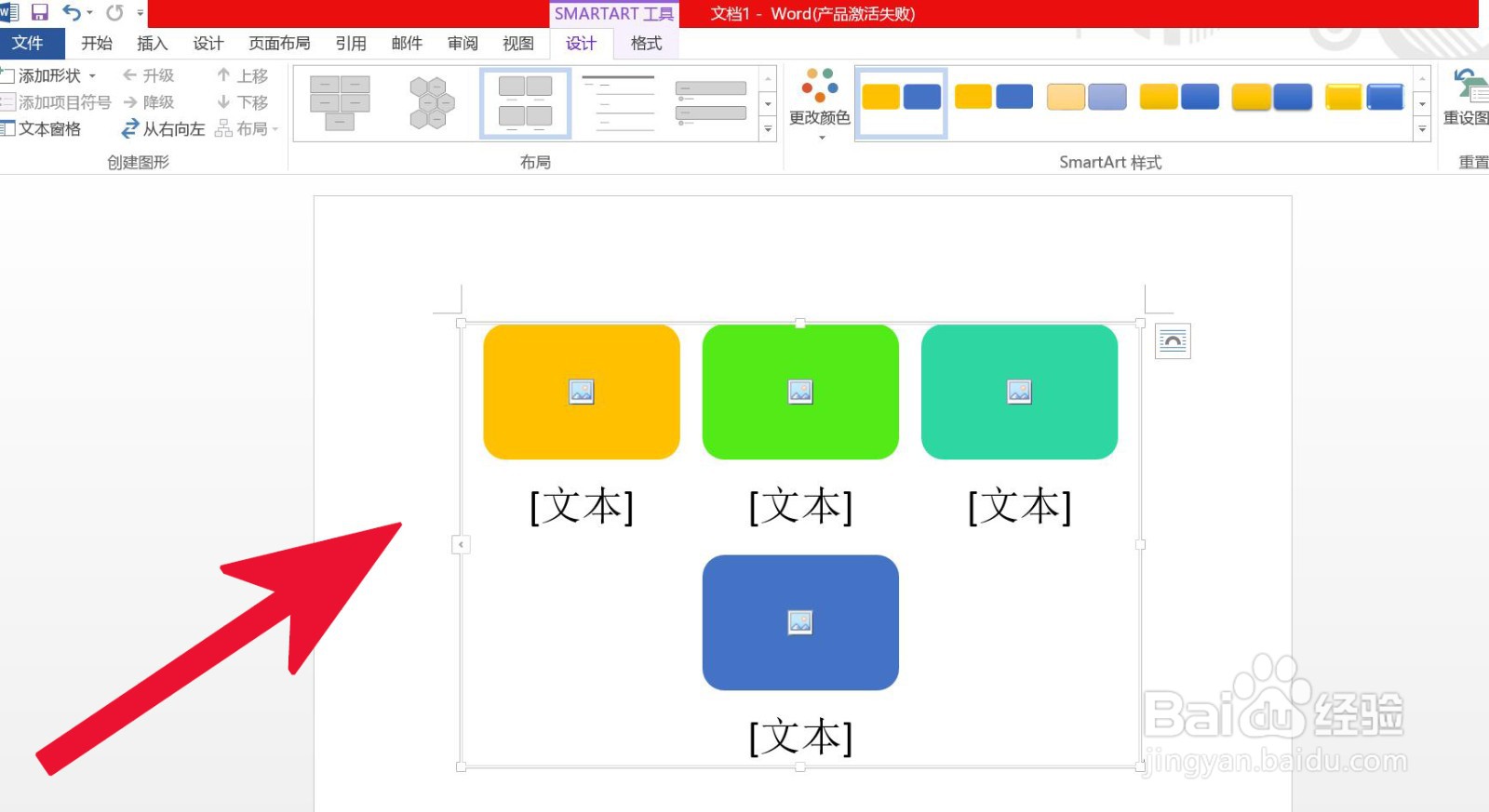Open the quick access toolbar customize arrow

(x=141, y=13)
